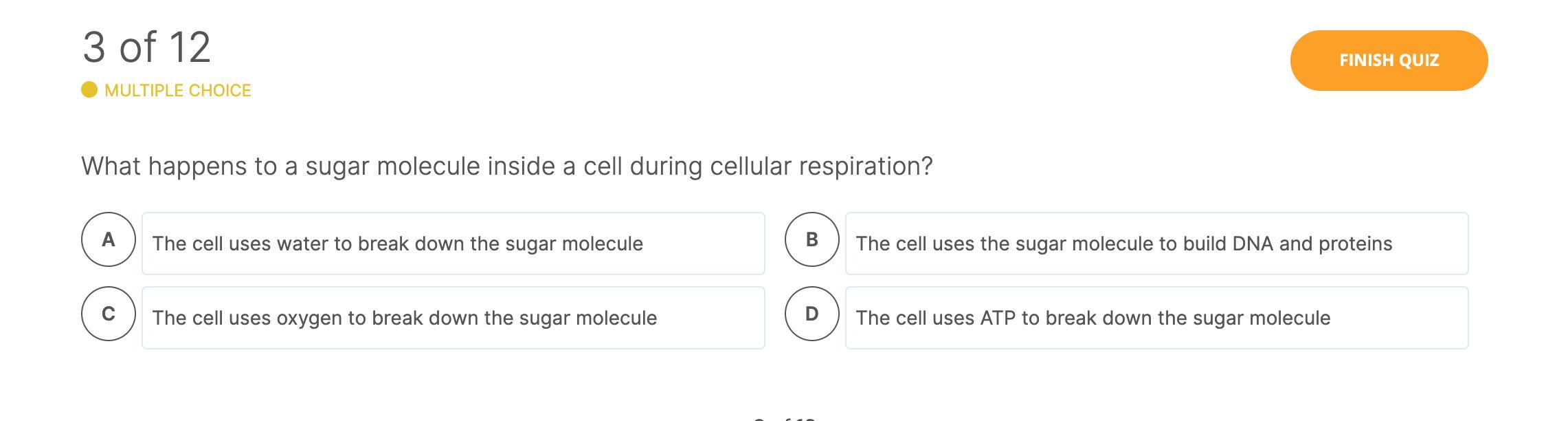Choose "uses ATP to break down" answer box
Image resolution: width=1568 pixels, height=421 pixels.
tap(1156, 318)
